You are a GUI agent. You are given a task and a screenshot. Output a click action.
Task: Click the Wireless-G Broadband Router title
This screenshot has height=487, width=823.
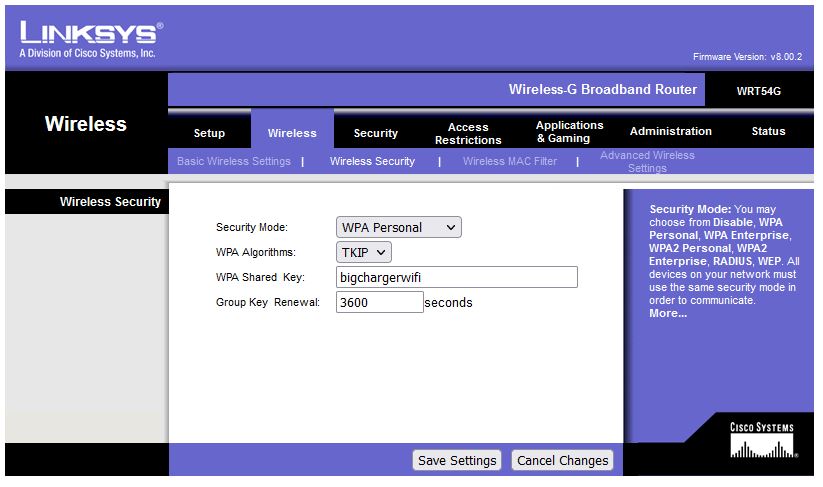pos(603,89)
